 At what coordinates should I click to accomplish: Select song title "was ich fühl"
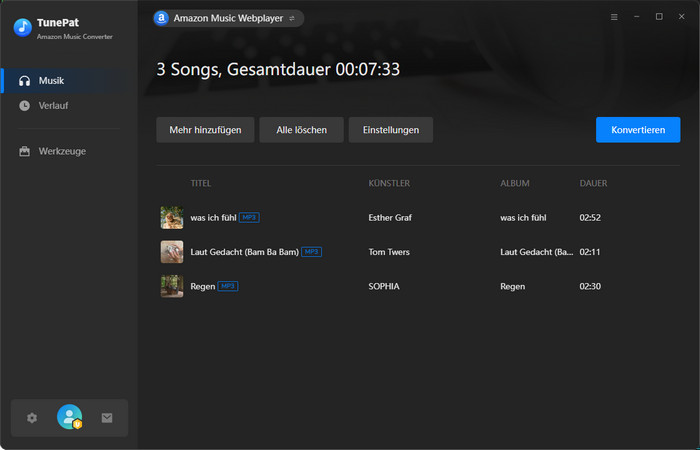click(x=213, y=218)
